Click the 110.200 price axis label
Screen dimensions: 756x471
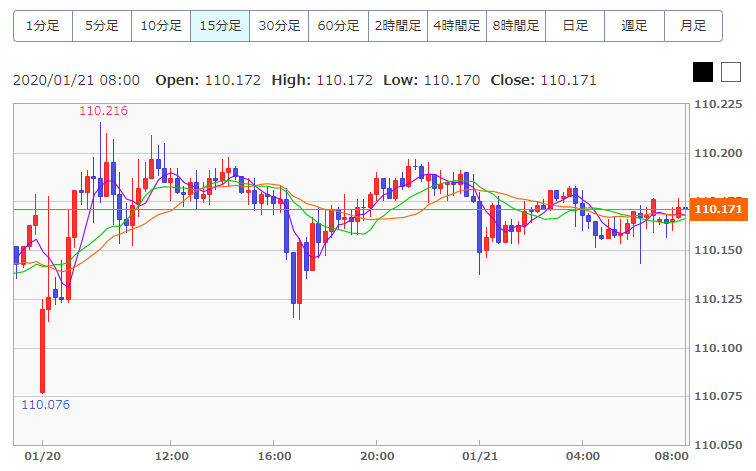tap(718, 153)
